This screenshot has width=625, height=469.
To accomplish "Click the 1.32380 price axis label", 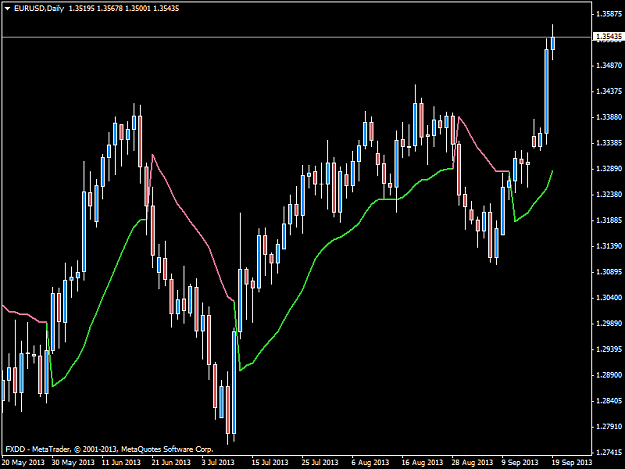I will tap(609, 194).
